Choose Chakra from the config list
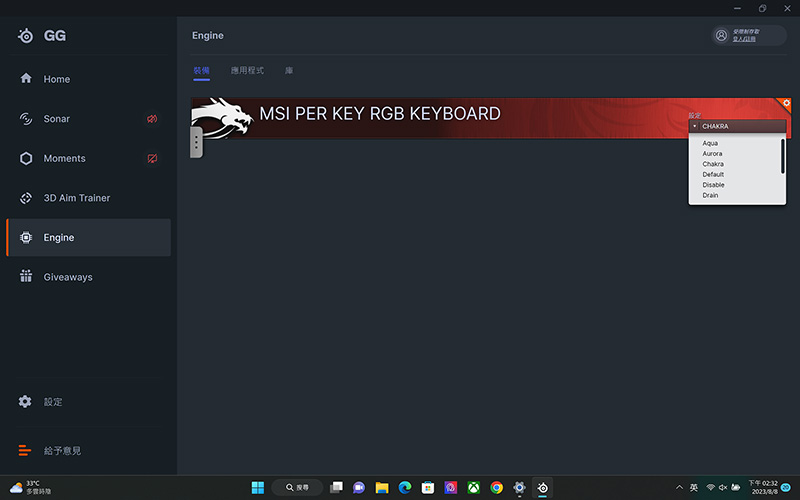 (713, 164)
